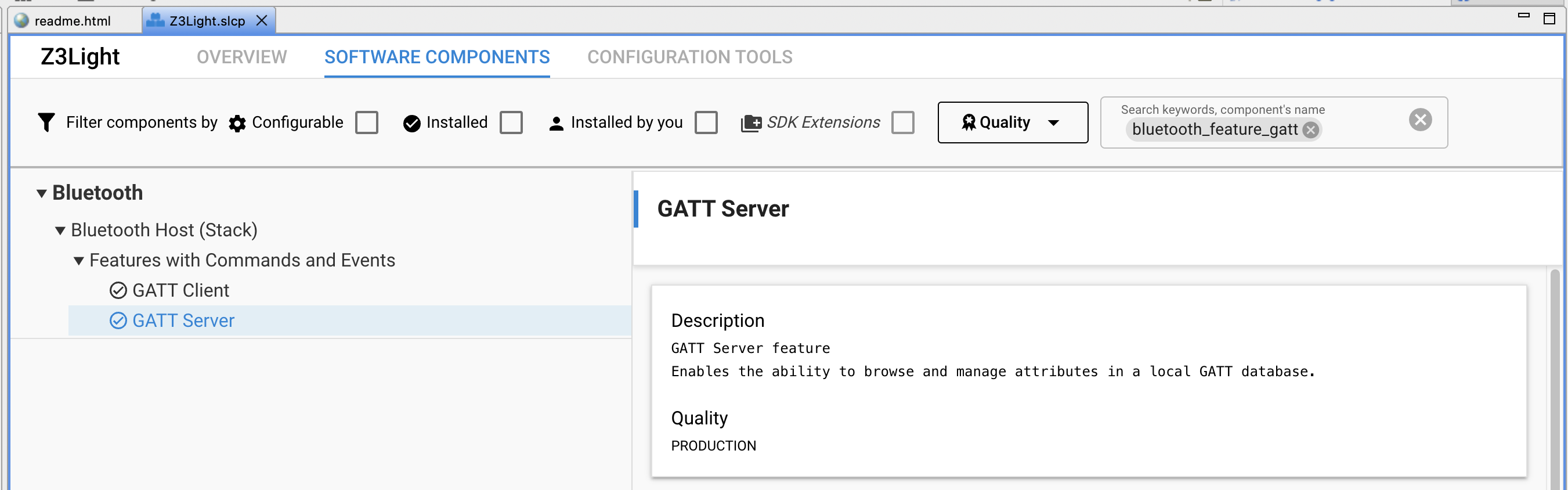This screenshot has height=490, width=1568.
Task: Tick the Installed by you checkbox
Action: click(706, 123)
